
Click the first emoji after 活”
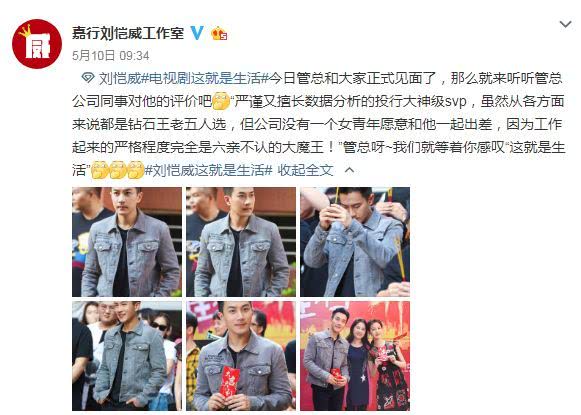click(100, 170)
